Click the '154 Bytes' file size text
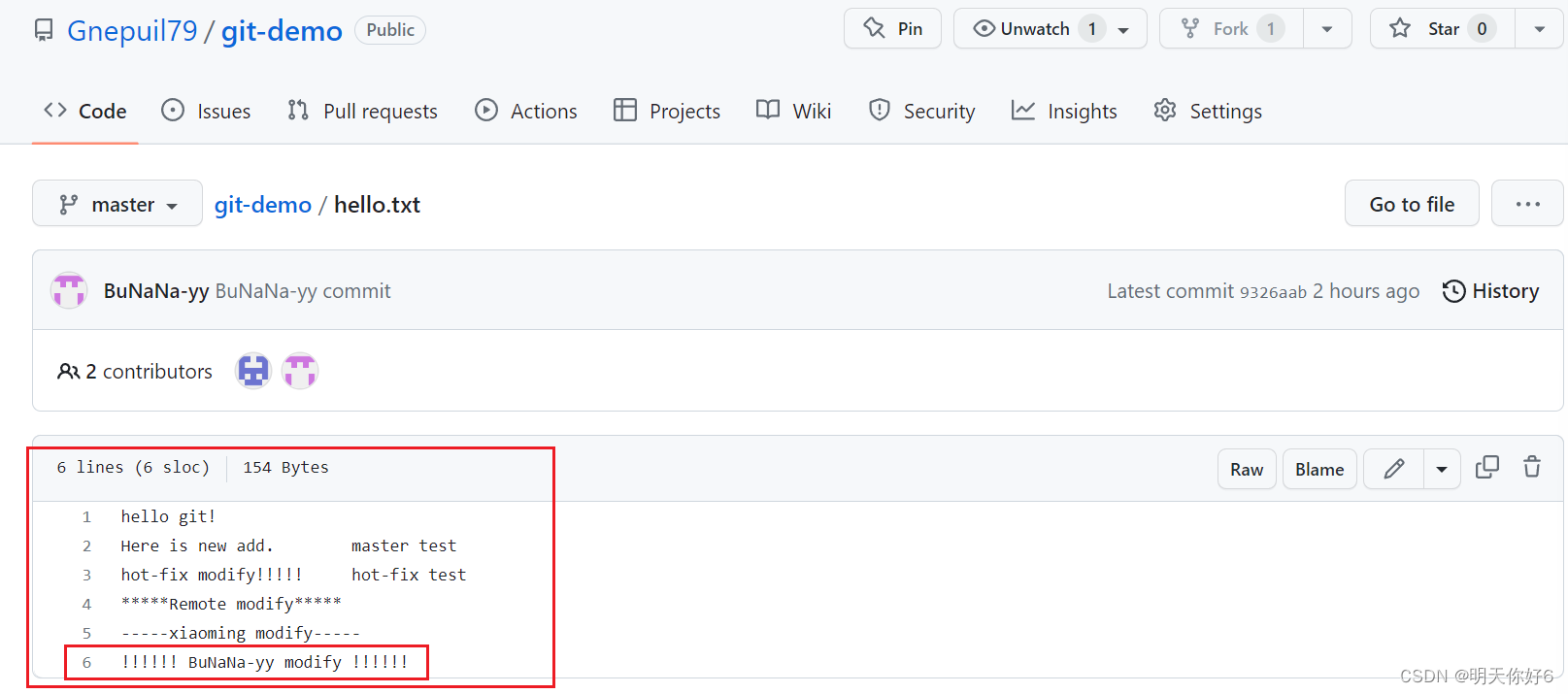This screenshot has width=1568, height=694. (285, 468)
